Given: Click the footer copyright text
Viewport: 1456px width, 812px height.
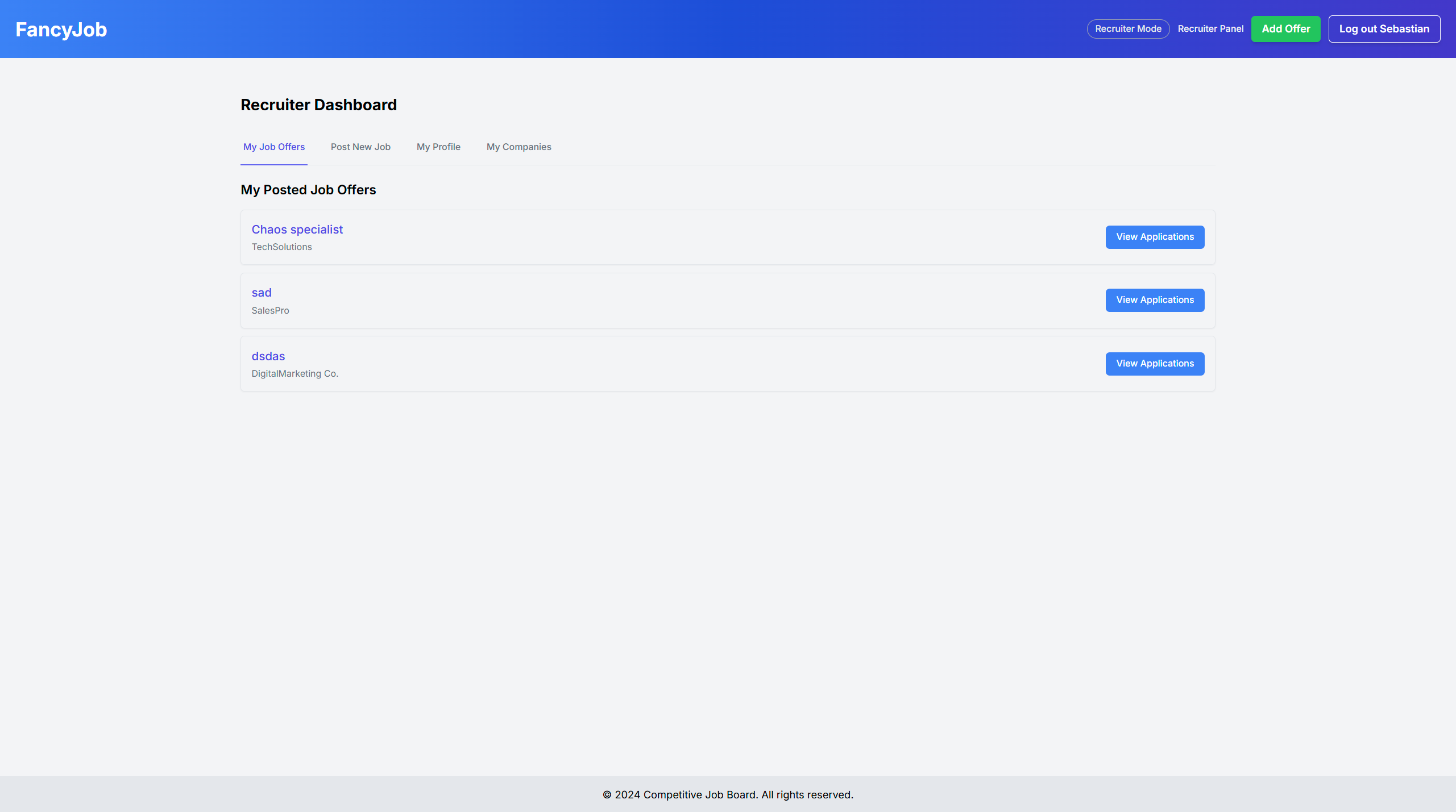Looking at the screenshot, I should coord(728,795).
